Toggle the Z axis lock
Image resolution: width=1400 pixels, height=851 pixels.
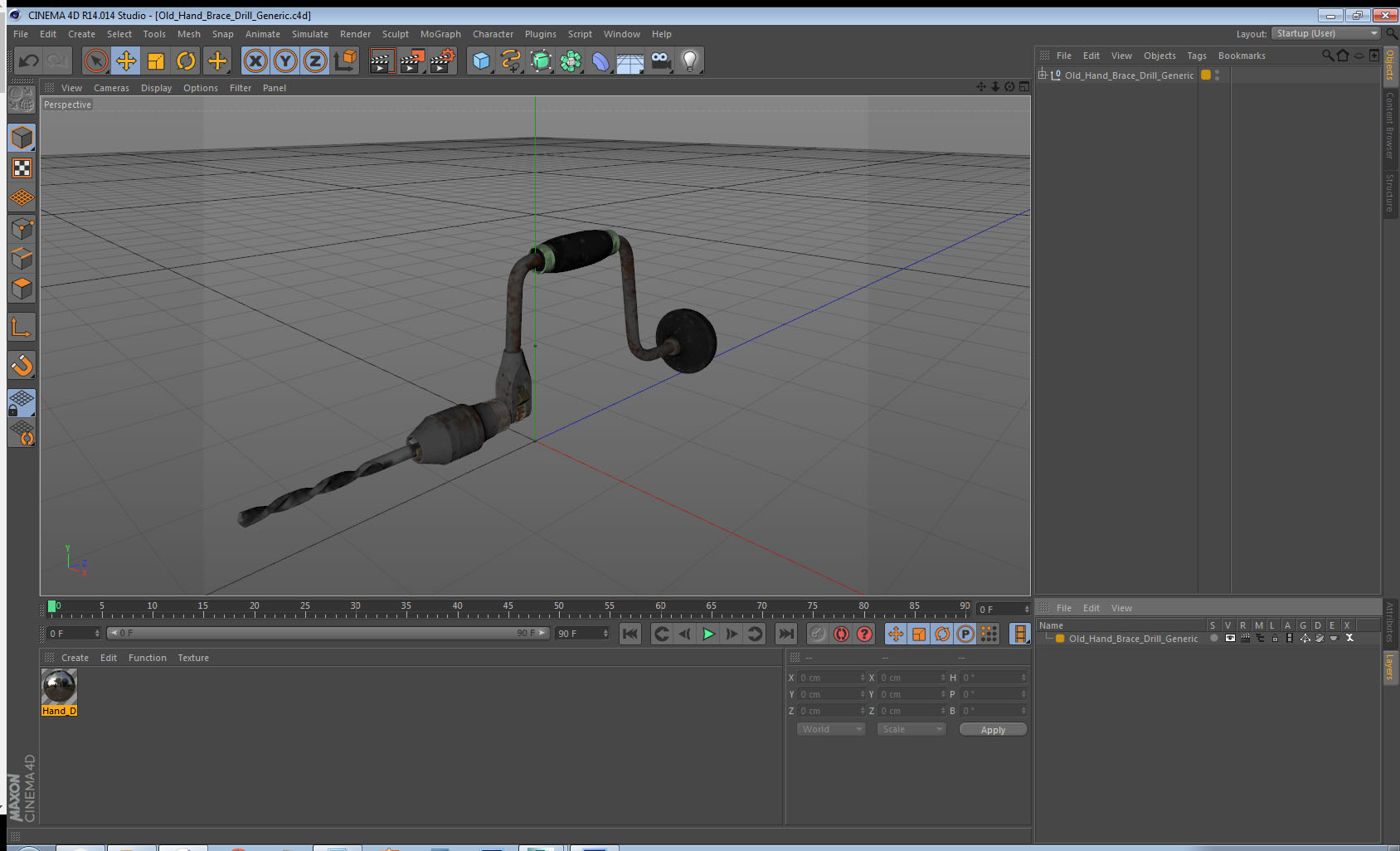[315, 61]
